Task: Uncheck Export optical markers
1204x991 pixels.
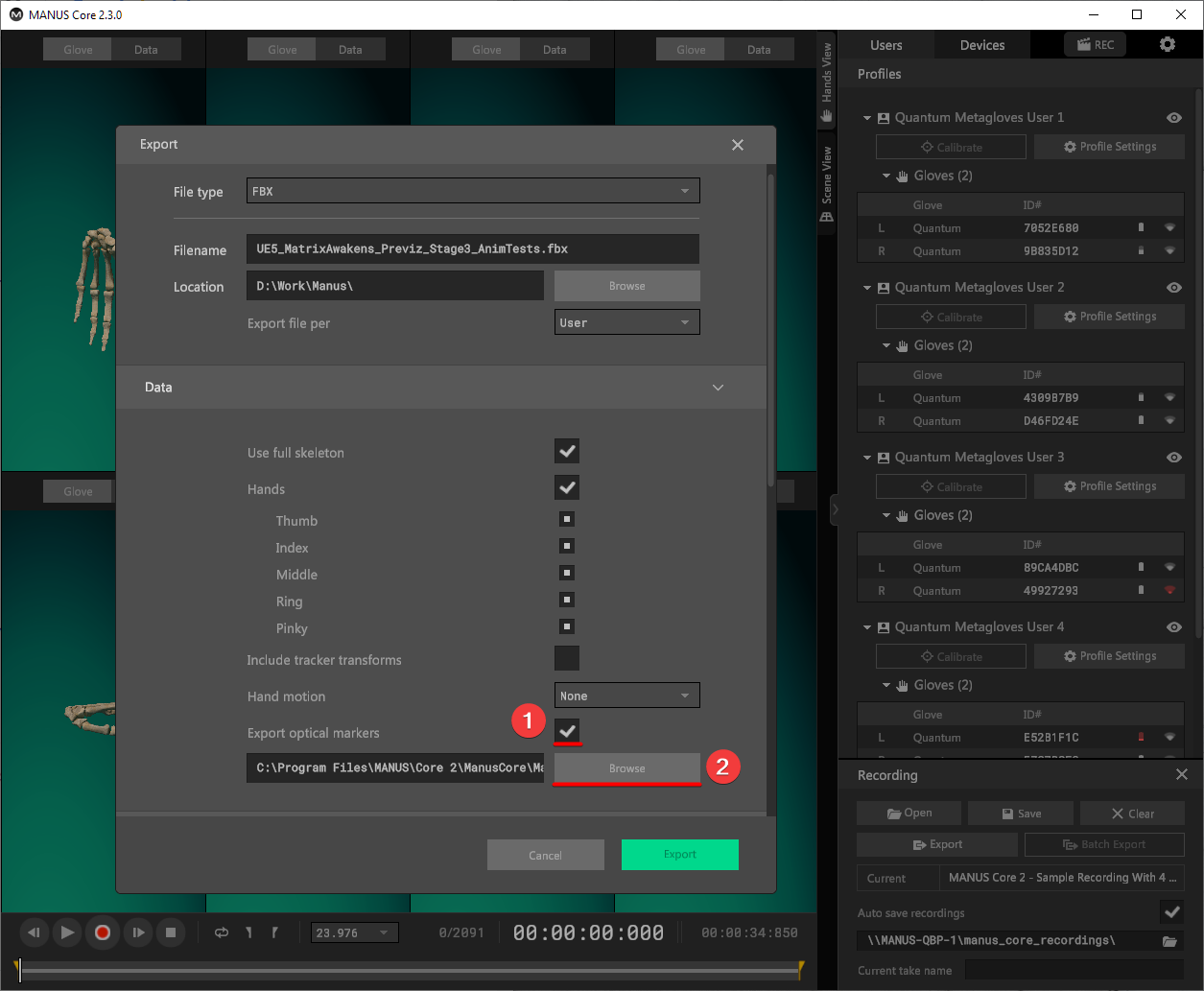Action: [x=566, y=731]
